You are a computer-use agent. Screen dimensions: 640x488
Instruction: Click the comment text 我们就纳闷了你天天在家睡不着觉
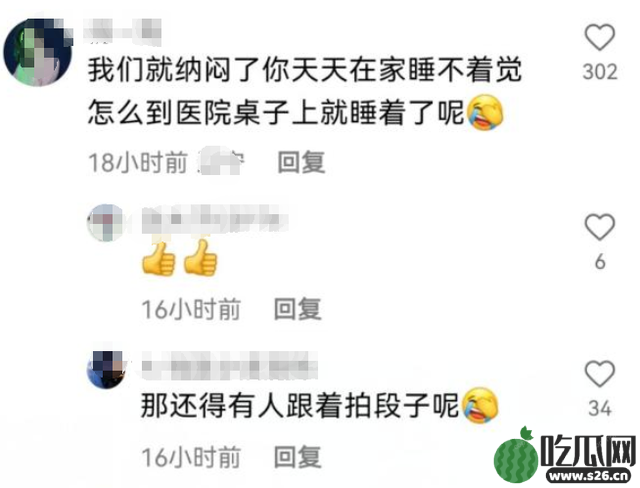[304, 70]
